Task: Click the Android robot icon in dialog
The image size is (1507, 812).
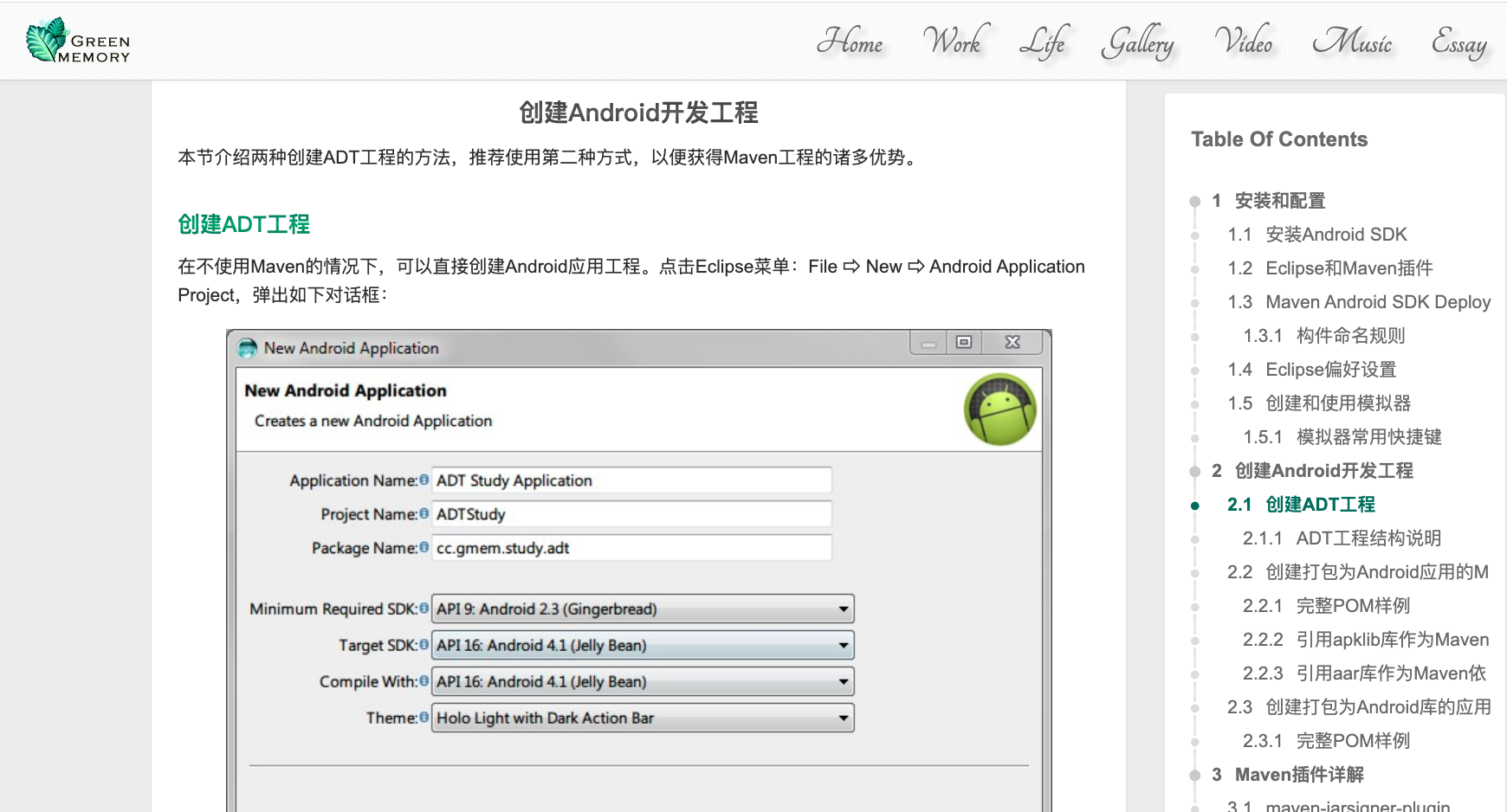Action: click(1000, 409)
